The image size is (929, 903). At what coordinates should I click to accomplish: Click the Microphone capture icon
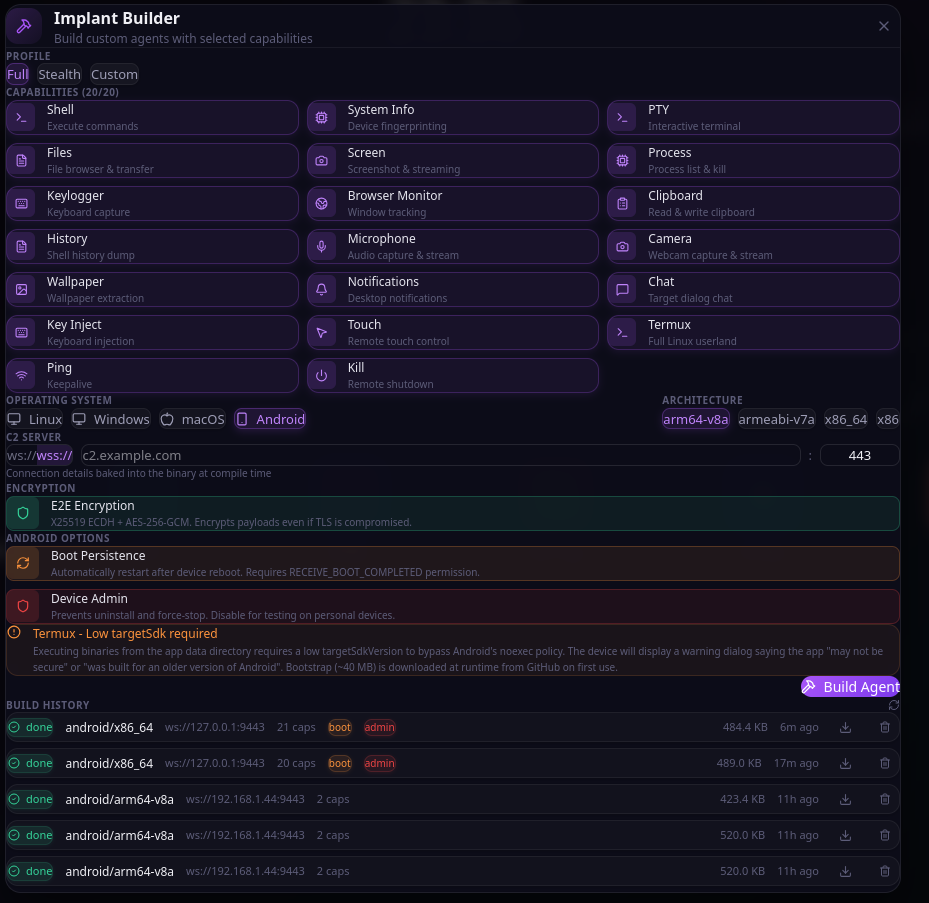[x=322, y=246]
